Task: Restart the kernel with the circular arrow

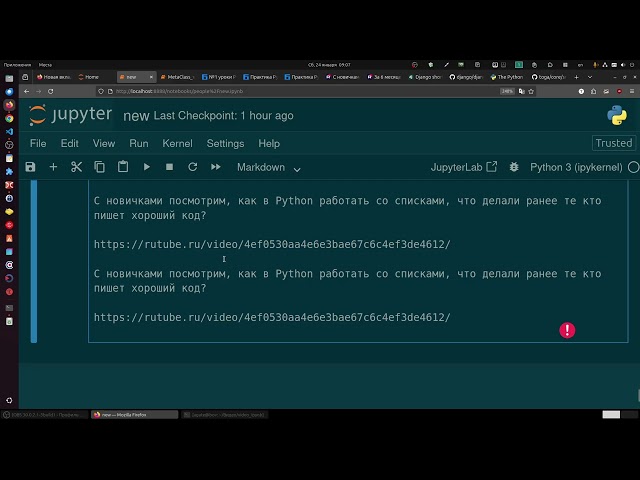Action: pos(193,167)
